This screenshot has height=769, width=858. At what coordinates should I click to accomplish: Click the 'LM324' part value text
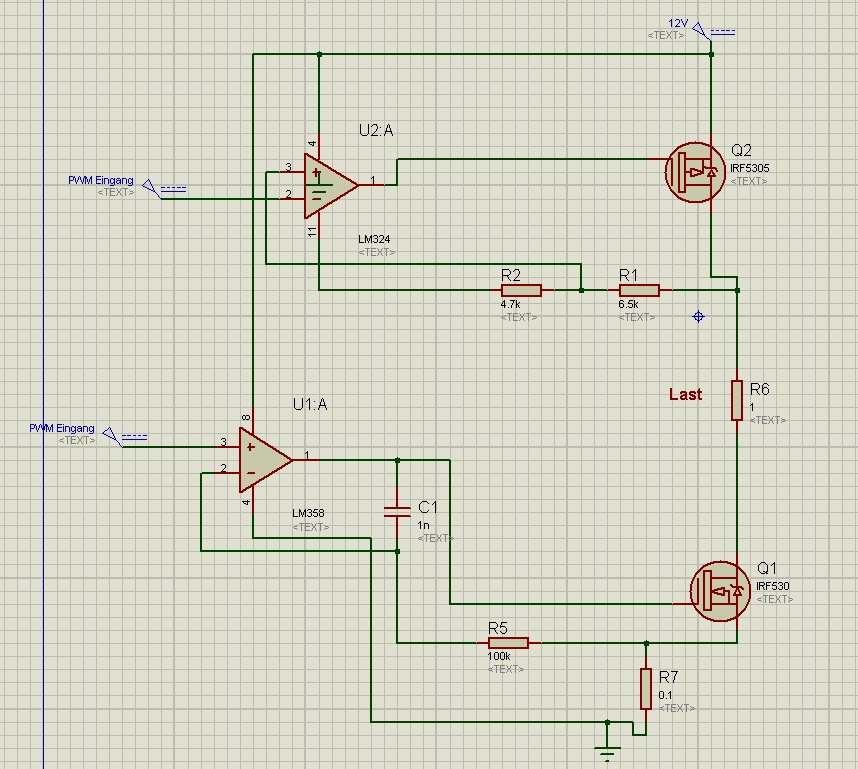tap(374, 239)
